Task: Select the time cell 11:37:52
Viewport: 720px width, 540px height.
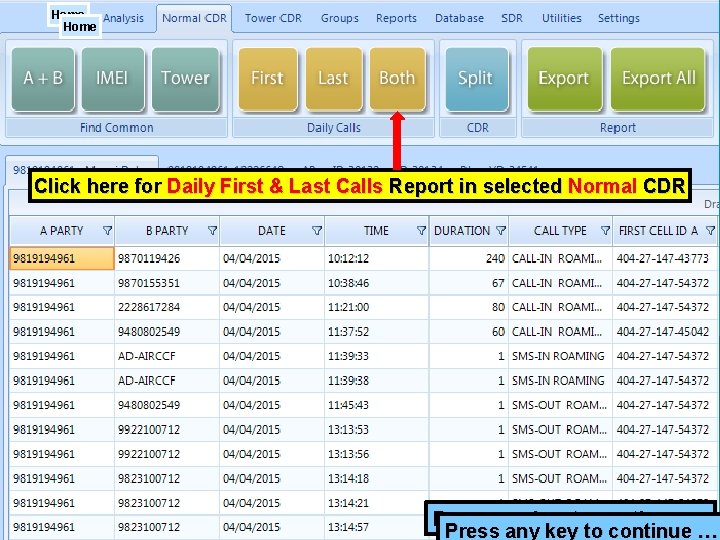Action: tap(377, 332)
